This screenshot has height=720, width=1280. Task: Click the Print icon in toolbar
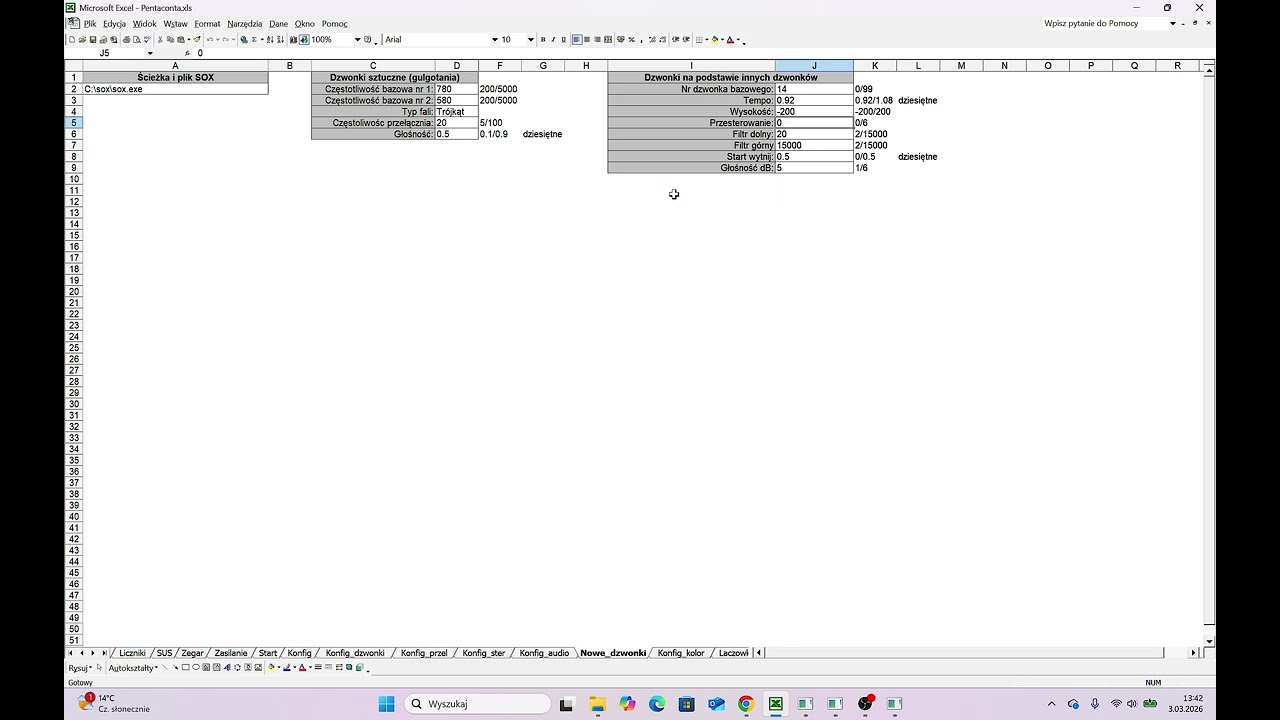[126, 40]
